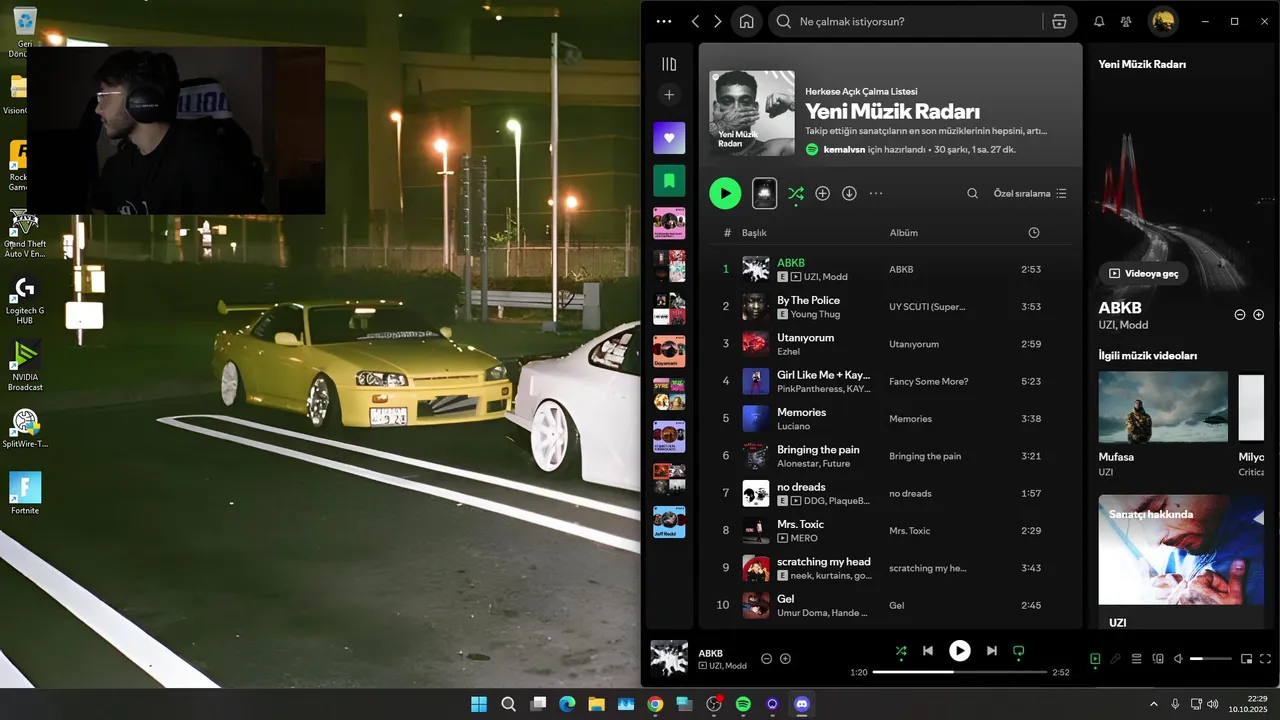This screenshot has height=720, width=1280.
Task: Switch the Spotify player to full screen
Action: [1266, 659]
